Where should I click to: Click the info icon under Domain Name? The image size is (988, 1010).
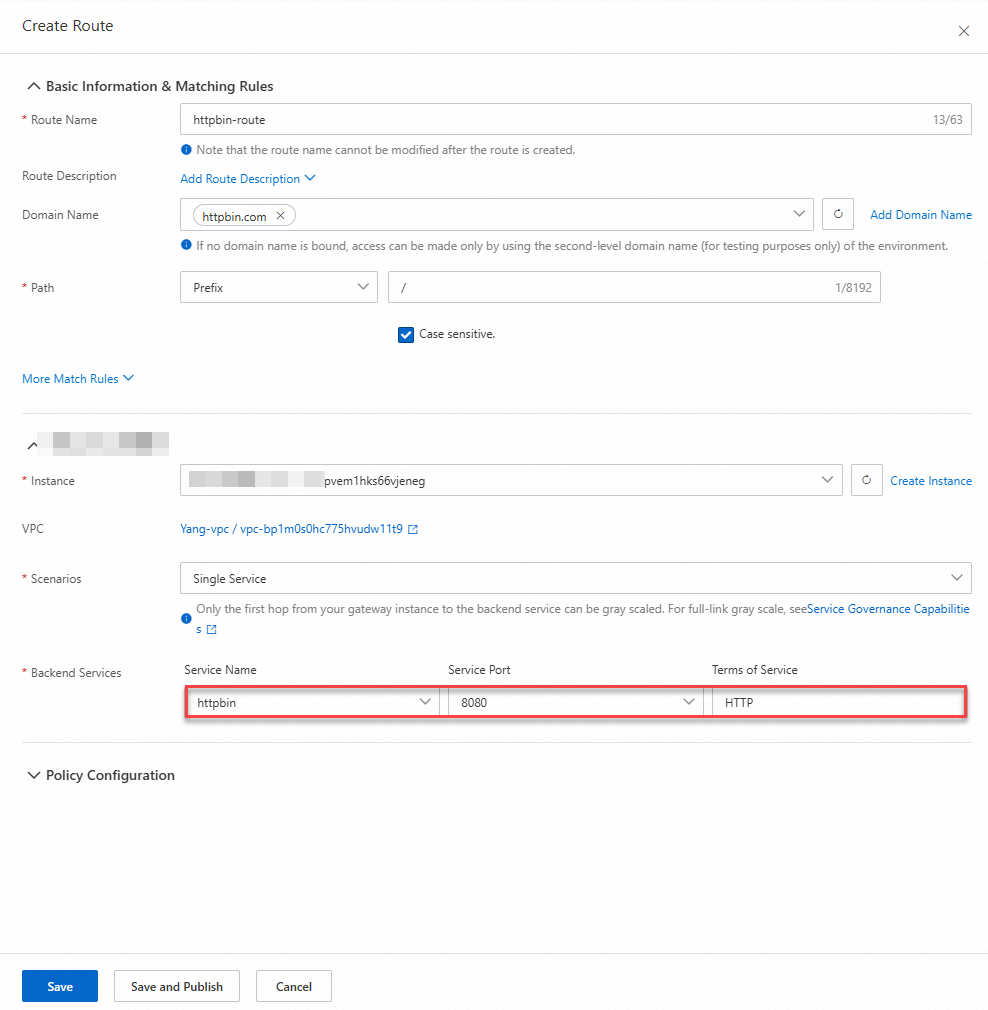click(x=186, y=245)
